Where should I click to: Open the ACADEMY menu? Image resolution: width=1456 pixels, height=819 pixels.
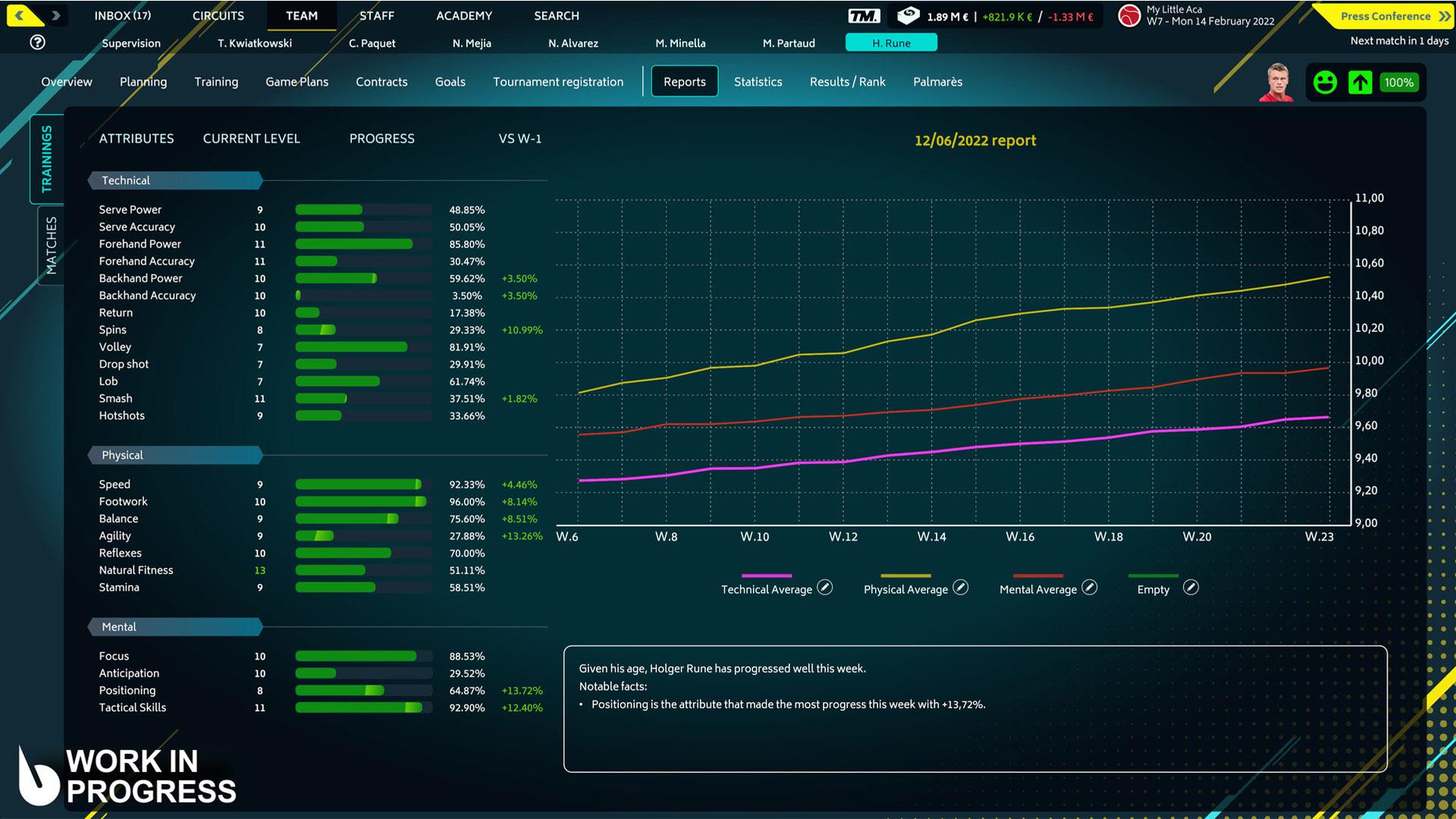(x=464, y=16)
